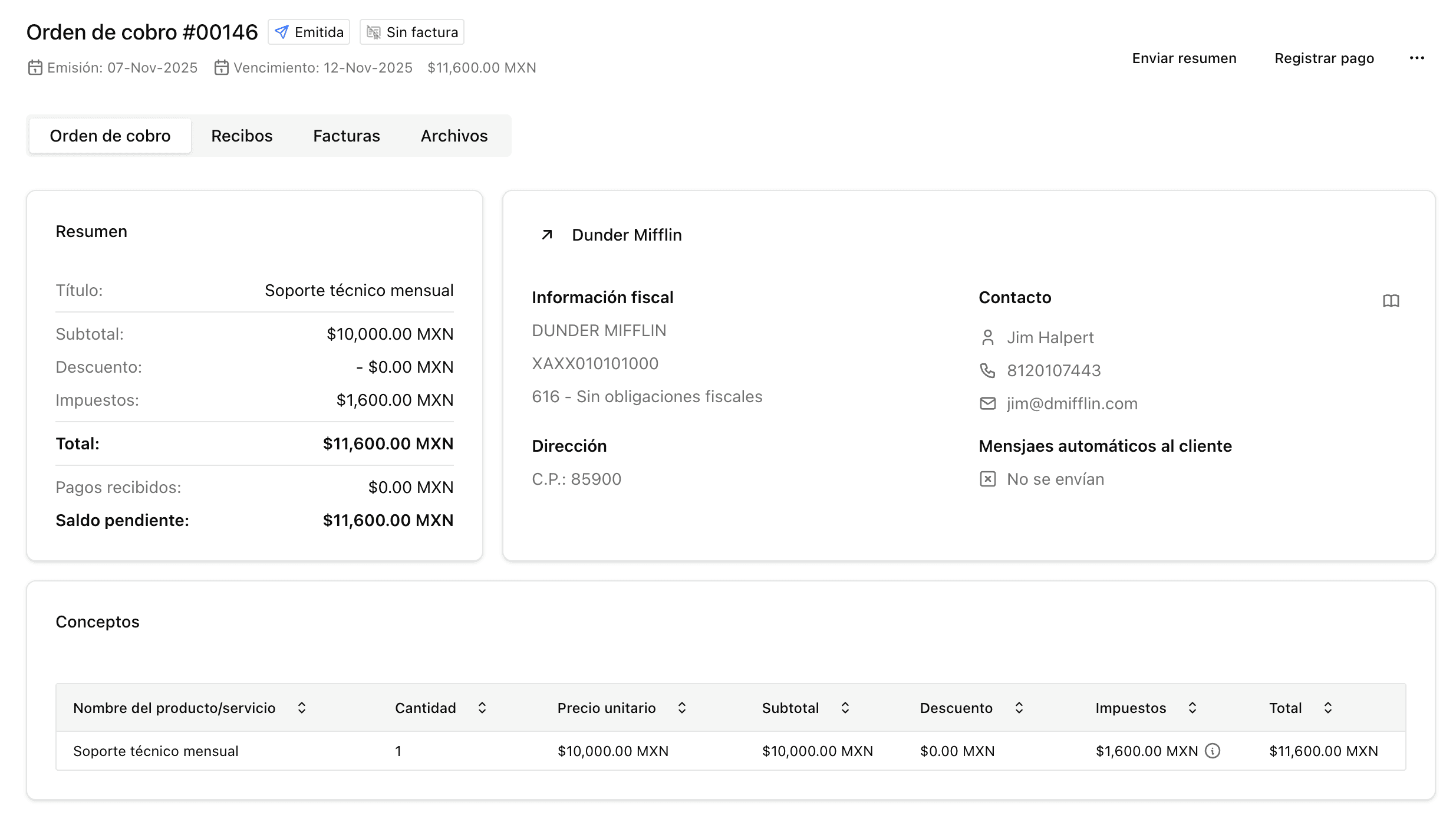Click the Sin factura invoice icon
The width and height of the screenshot is (1456, 815).
[373, 32]
